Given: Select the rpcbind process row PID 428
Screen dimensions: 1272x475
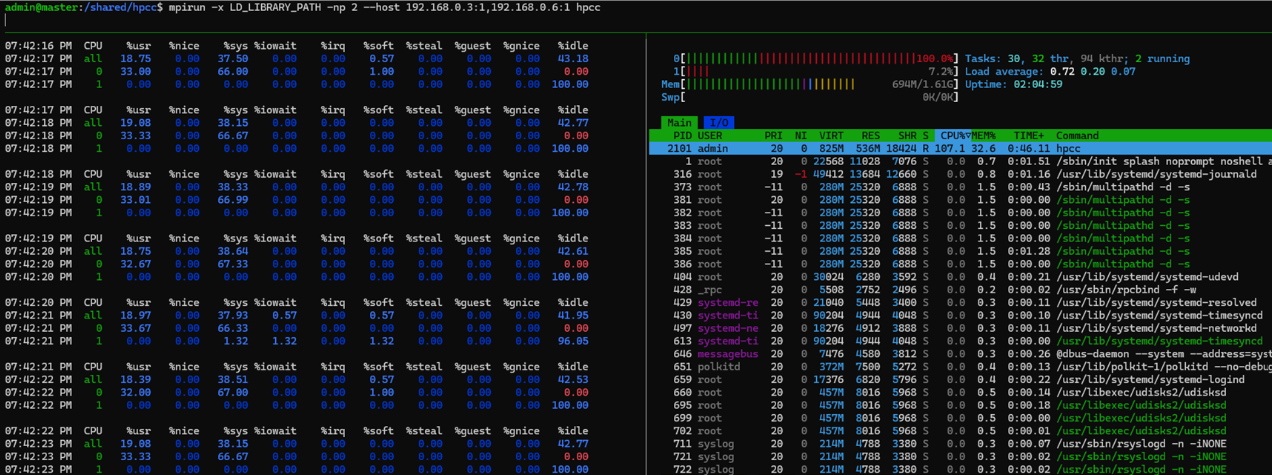Looking at the screenshot, I should pos(960,289).
